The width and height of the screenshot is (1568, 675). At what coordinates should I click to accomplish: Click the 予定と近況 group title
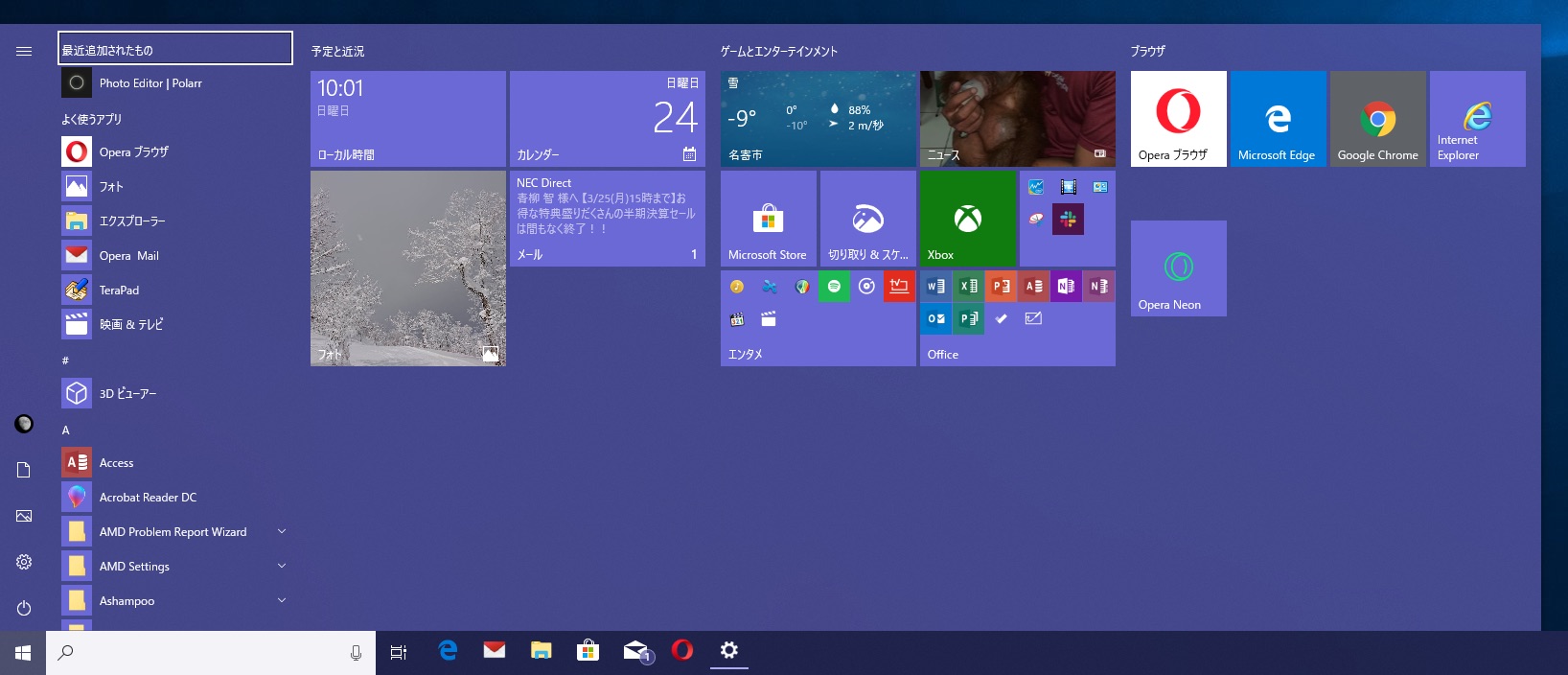point(337,52)
